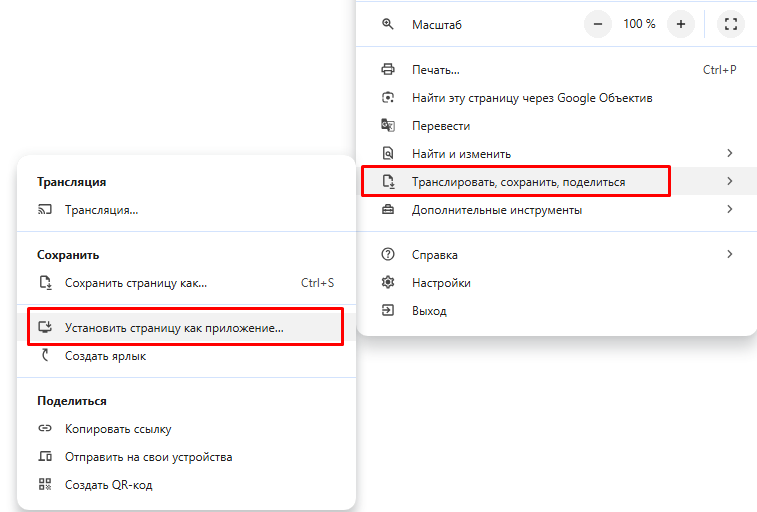Expand the Найти и изменить submenu arrow

(730, 154)
